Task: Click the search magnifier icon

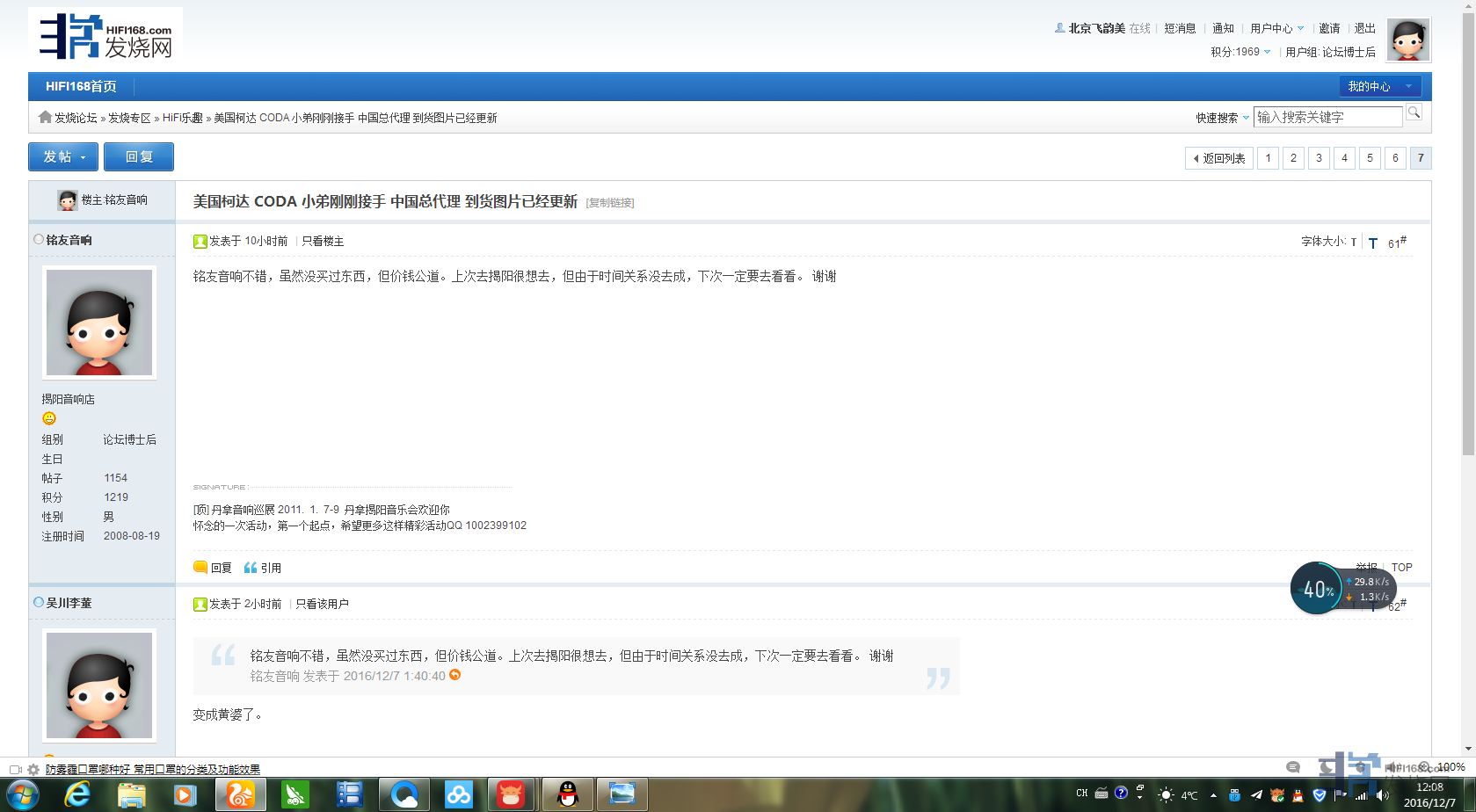Action: point(1414,112)
